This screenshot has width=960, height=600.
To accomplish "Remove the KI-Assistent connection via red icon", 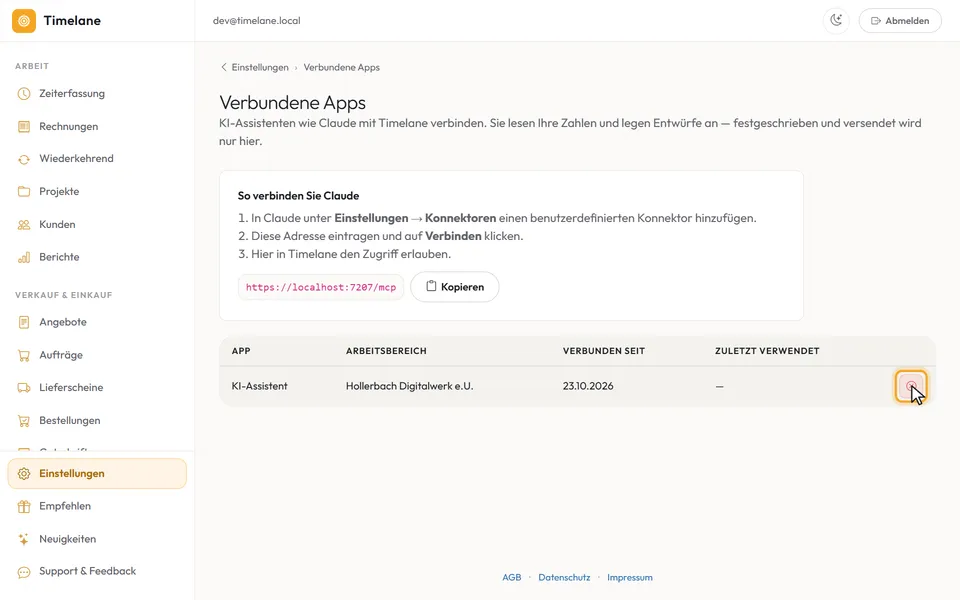I will pyautogui.click(x=910, y=386).
